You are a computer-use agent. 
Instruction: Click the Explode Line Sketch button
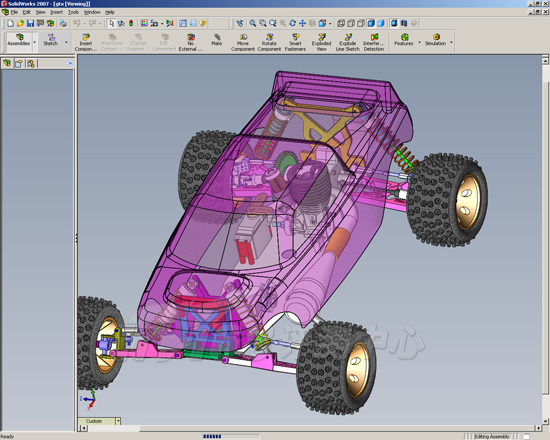(x=348, y=42)
